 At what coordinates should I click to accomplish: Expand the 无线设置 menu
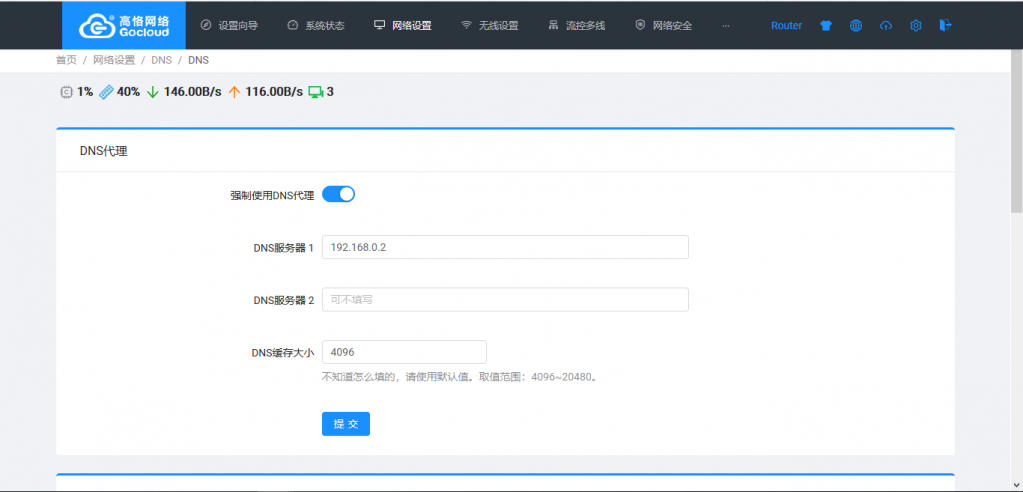[x=489, y=26]
